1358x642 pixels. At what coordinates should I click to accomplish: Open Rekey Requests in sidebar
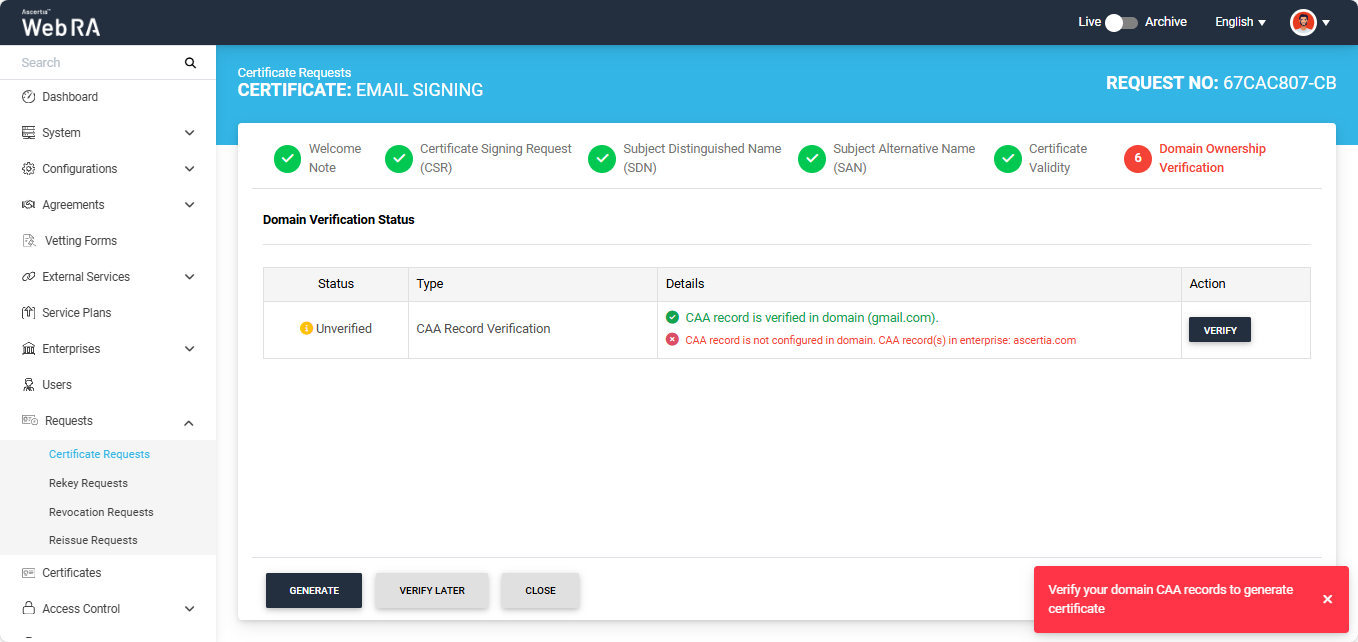pyautogui.click(x=88, y=483)
